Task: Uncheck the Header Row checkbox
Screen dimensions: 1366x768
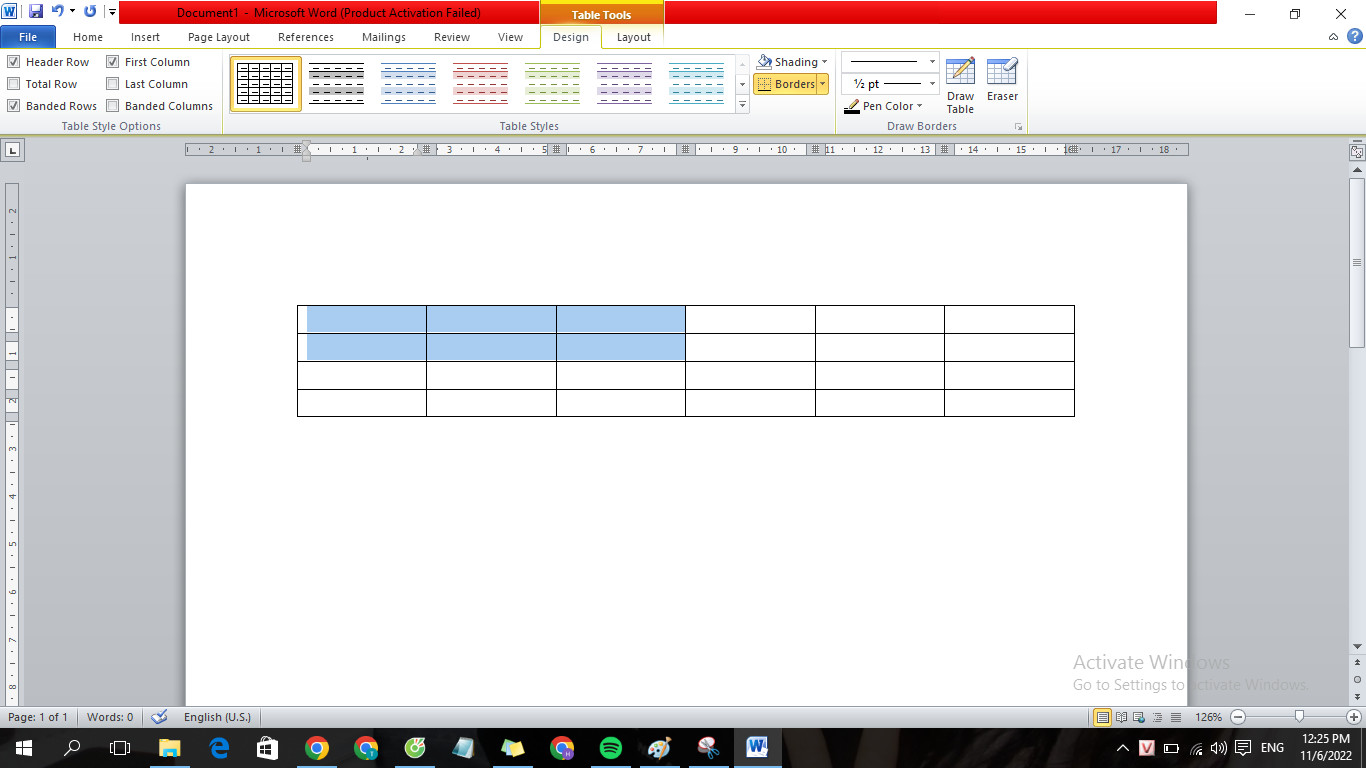Action: [x=14, y=62]
